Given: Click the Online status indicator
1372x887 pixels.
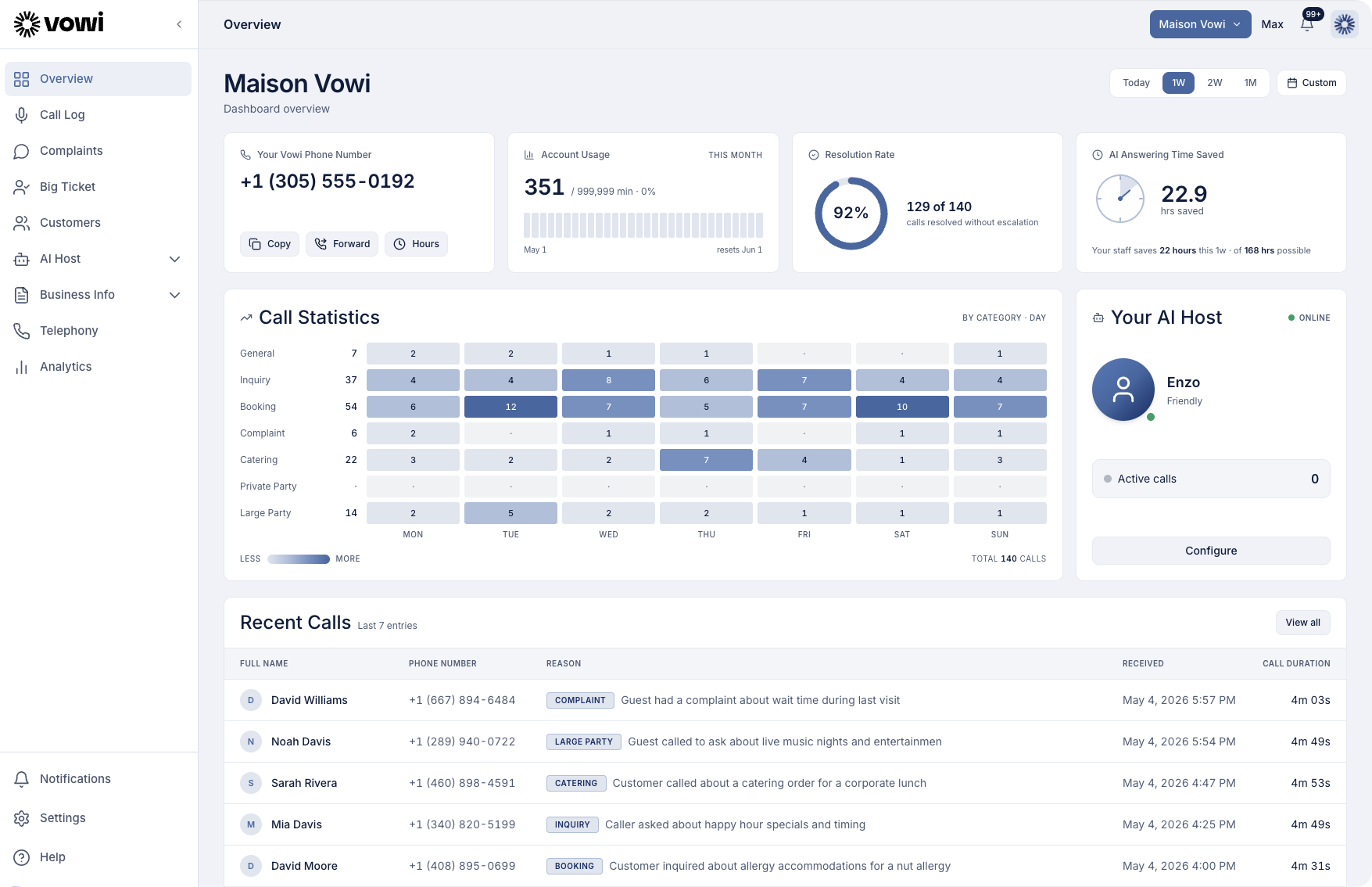Looking at the screenshot, I should tap(1309, 318).
